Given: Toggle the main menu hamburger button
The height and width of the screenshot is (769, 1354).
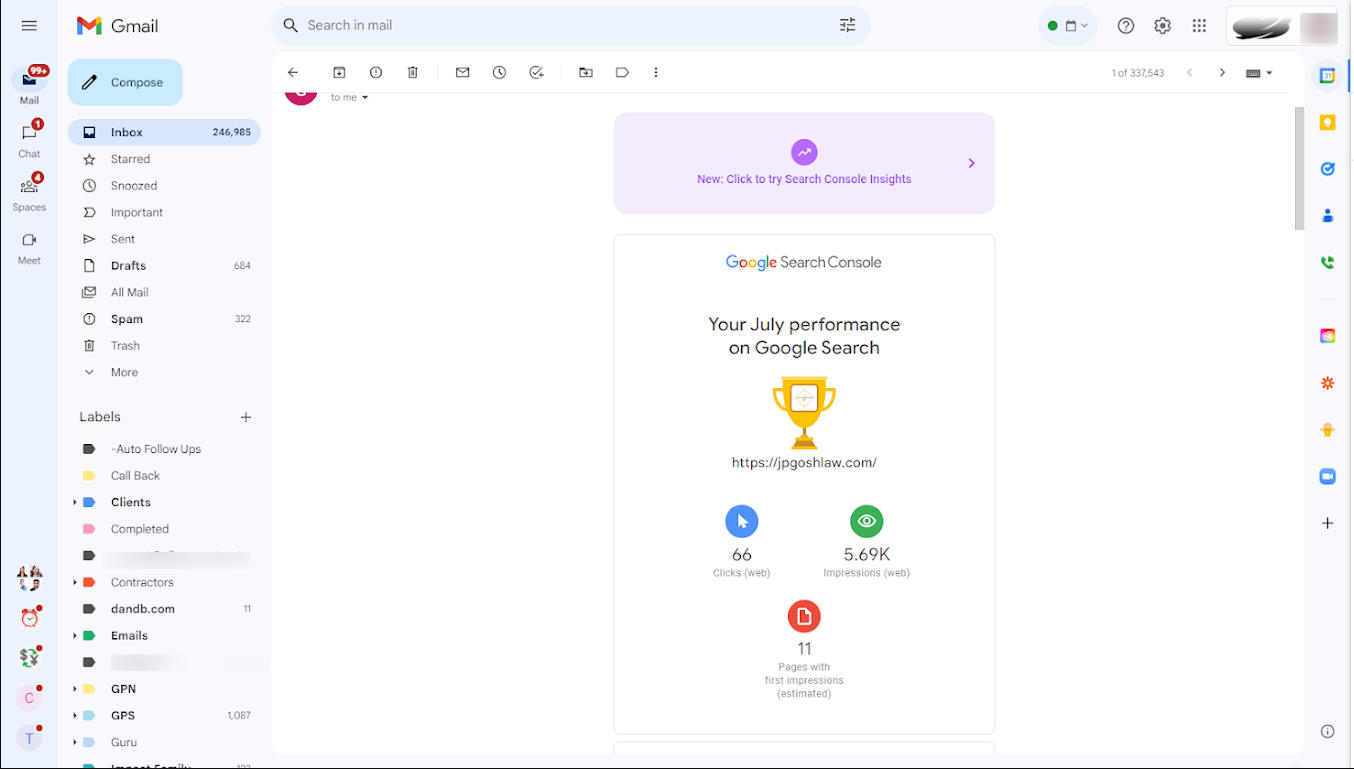Looking at the screenshot, I should [x=29, y=26].
